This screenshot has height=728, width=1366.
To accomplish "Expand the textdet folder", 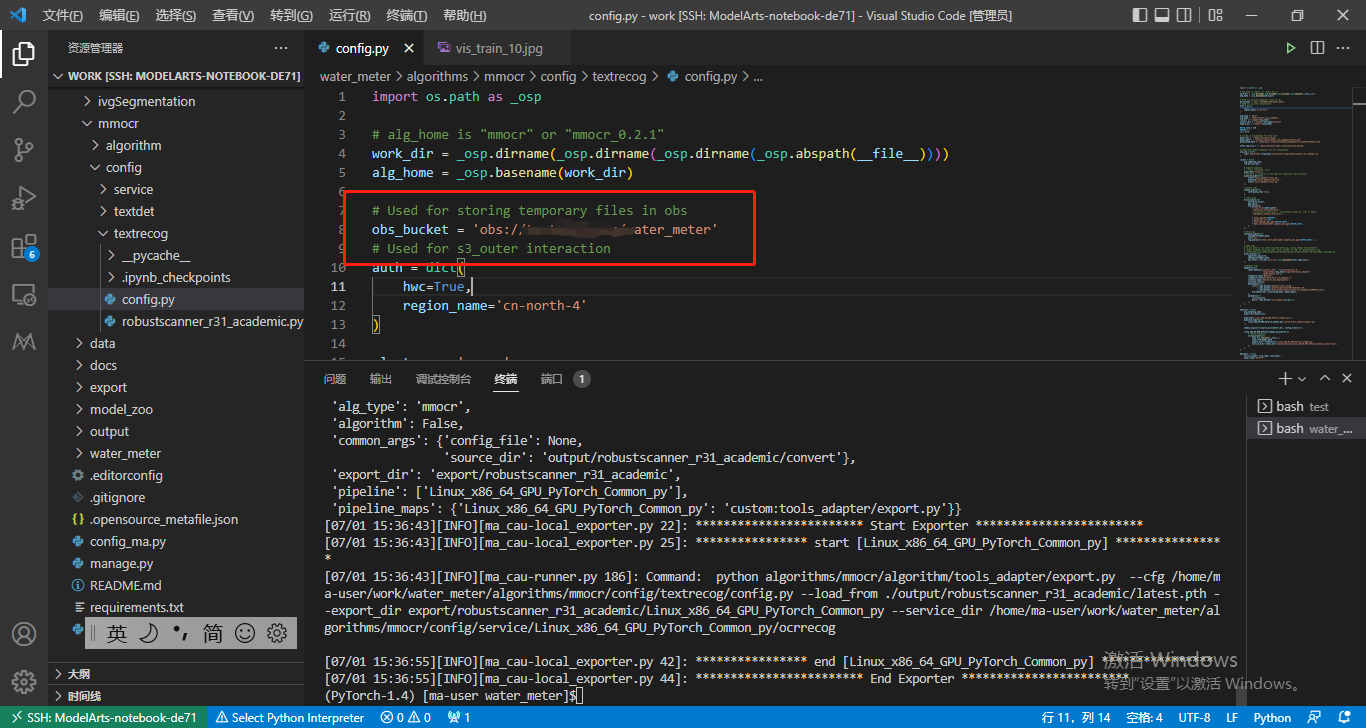I will click(x=176, y=211).
